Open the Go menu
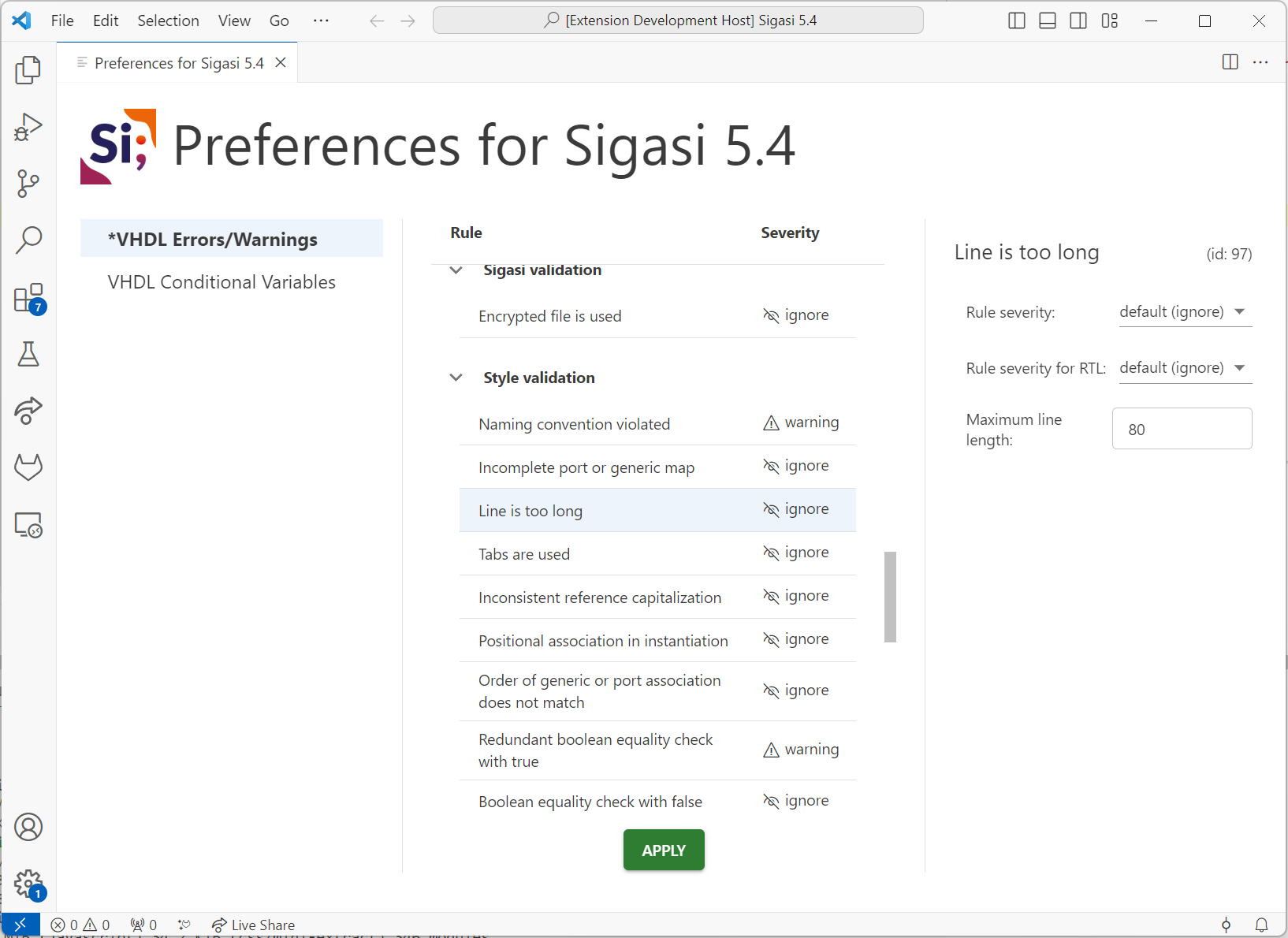This screenshot has height=938, width=1288. 279,21
